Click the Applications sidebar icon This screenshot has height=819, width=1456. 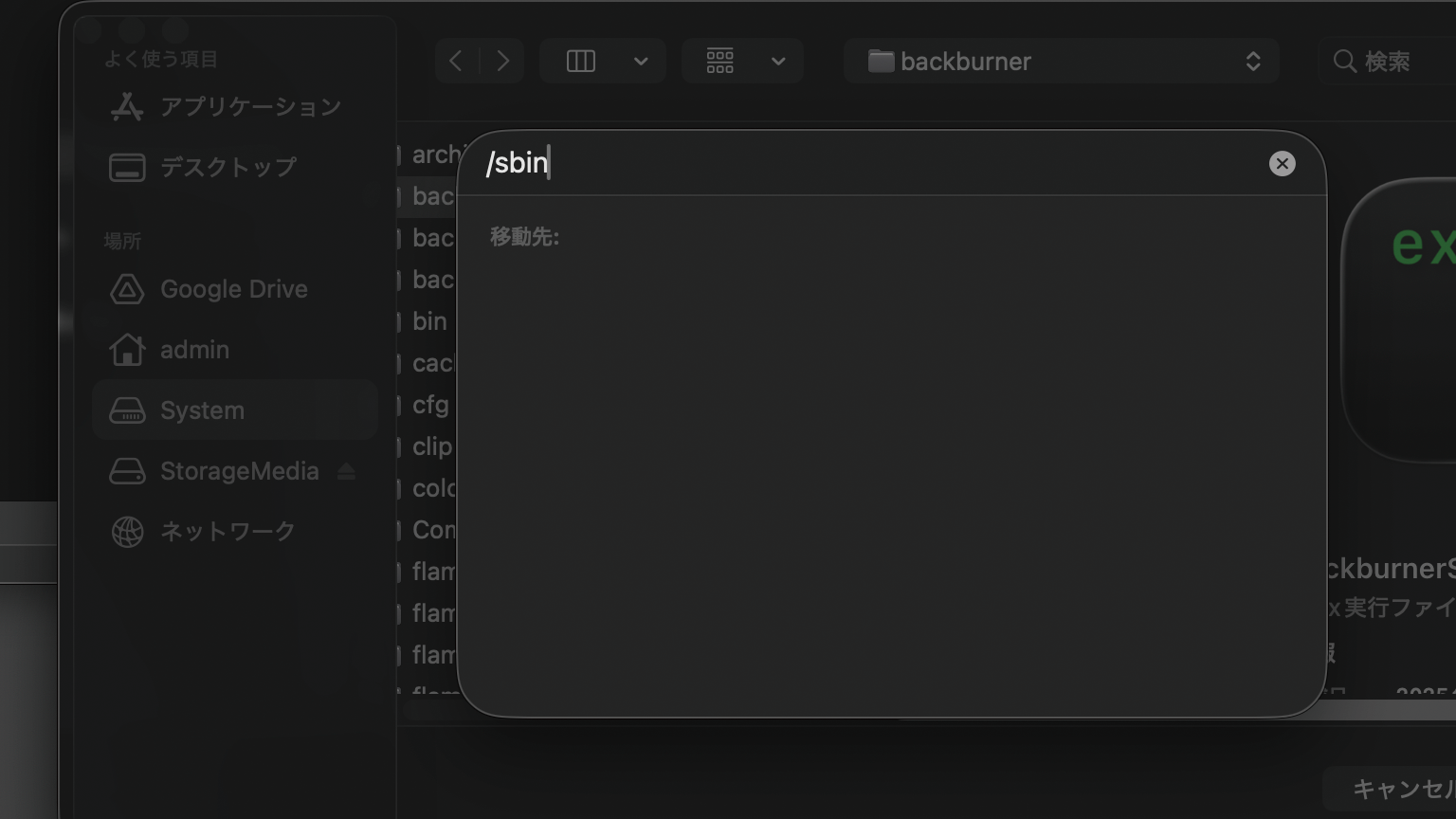tap(127, 107)
